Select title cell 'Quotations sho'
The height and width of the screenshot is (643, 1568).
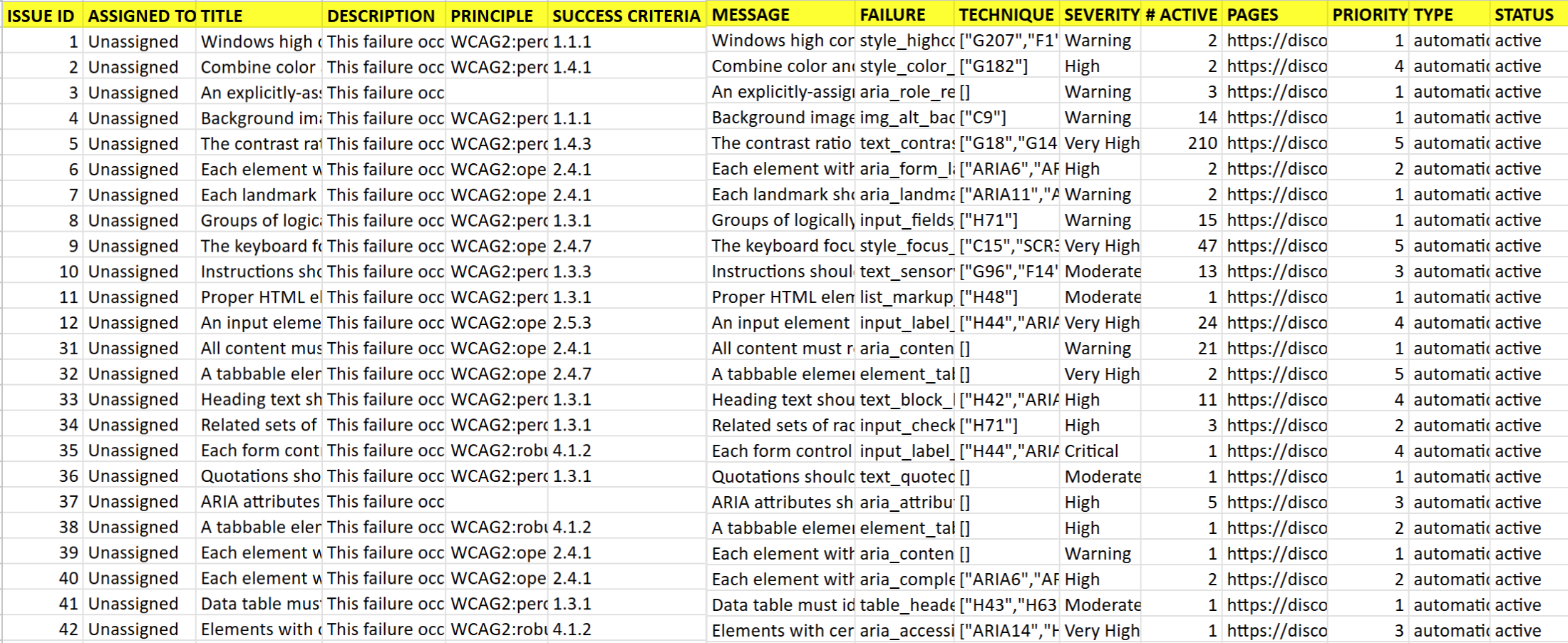click(259, 477)
